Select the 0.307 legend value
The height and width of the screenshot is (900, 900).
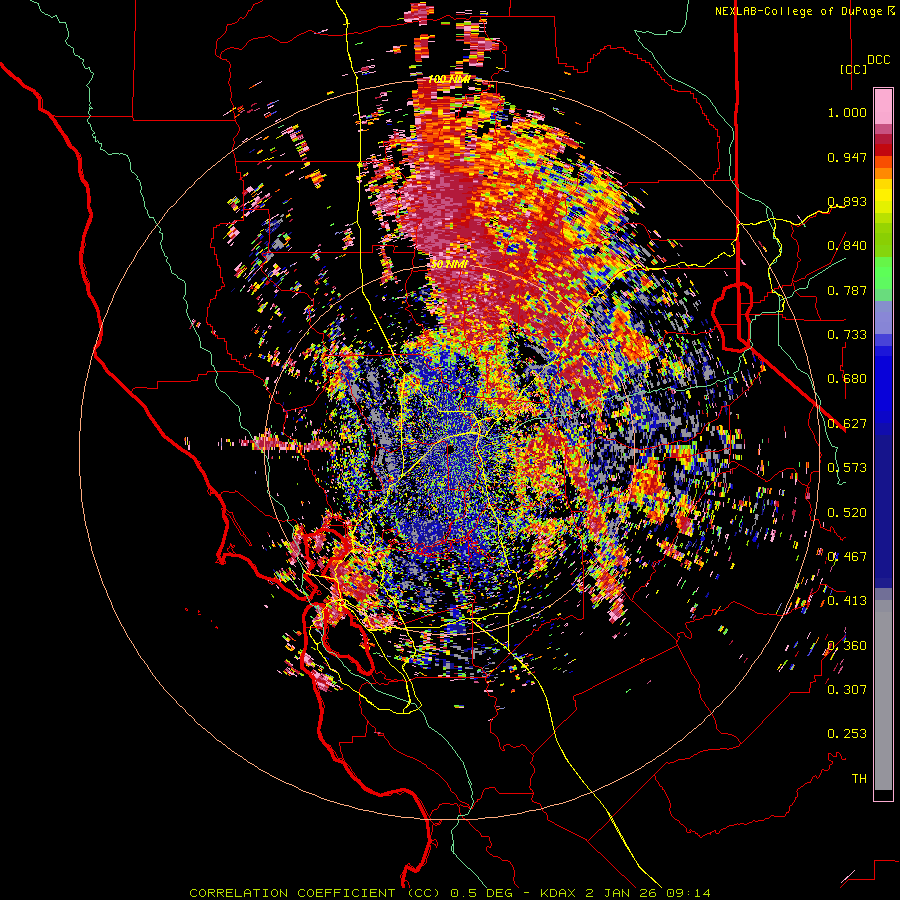847,689
